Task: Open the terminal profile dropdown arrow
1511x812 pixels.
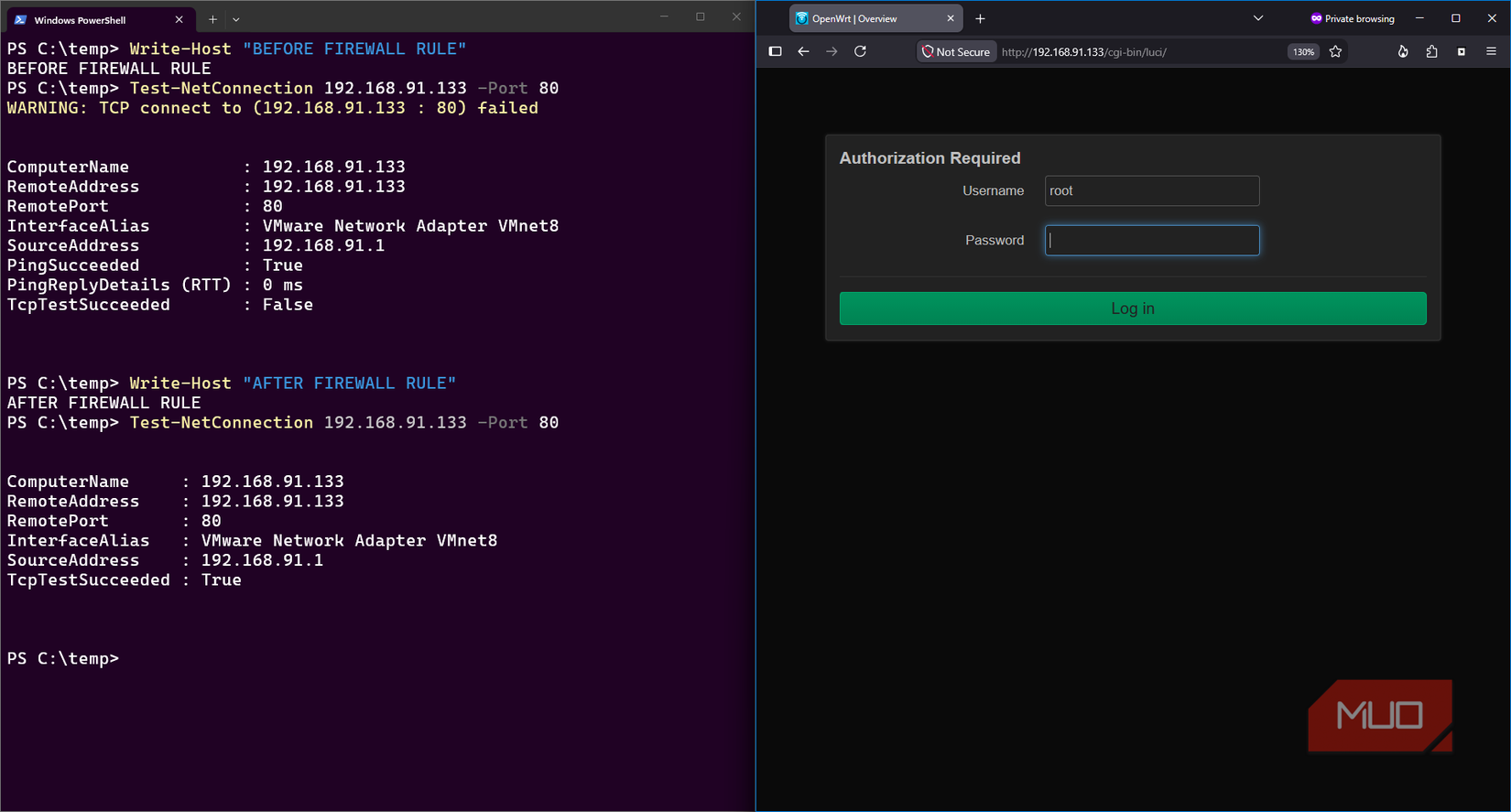Action: coord(236,19)
